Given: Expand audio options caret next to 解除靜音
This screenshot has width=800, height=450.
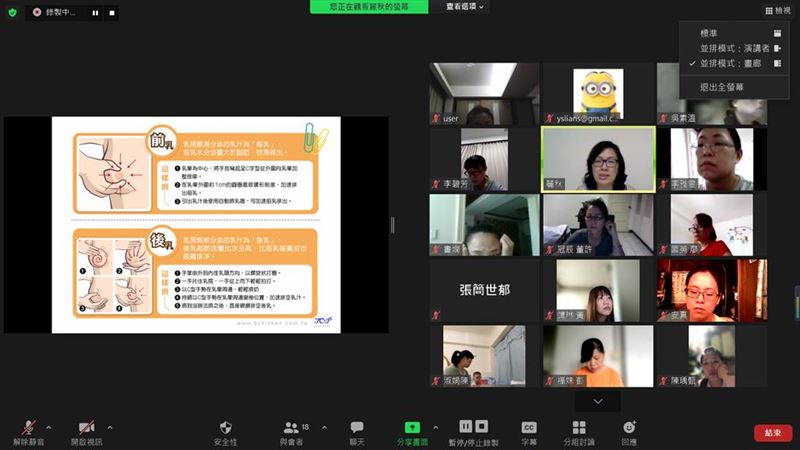Looking at the screenshot, I should click(x=48, y=428).
